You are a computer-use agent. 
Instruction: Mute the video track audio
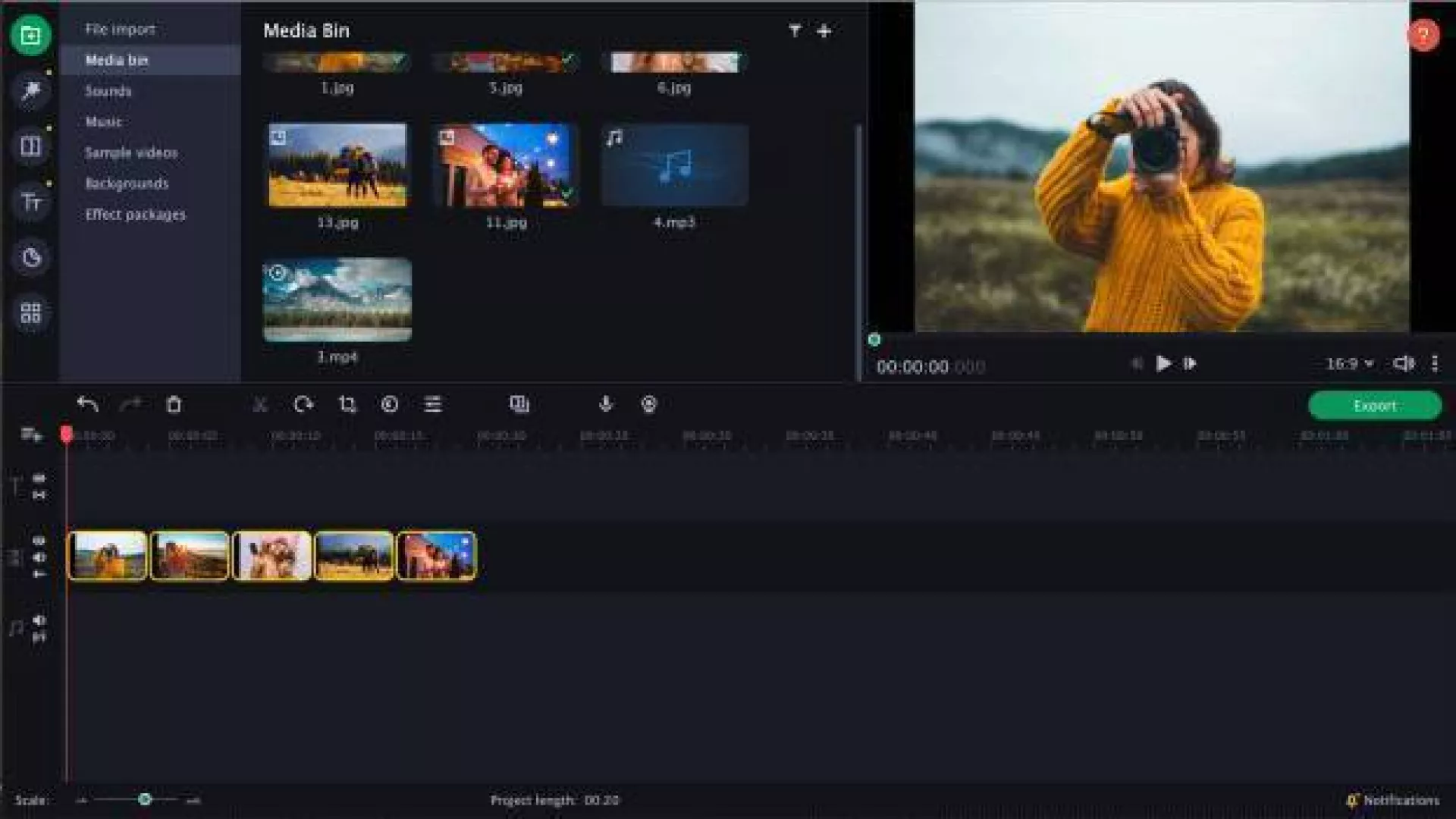point(39,557)
